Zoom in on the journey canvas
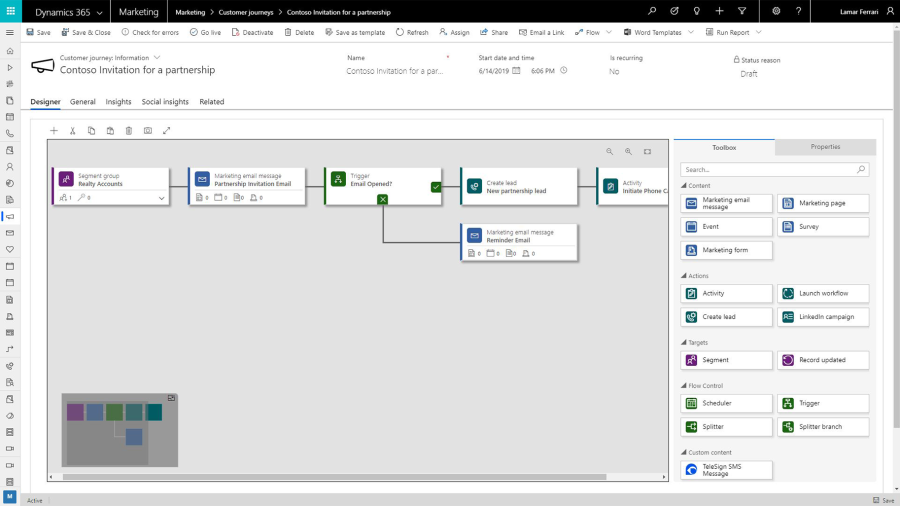The image size is (900, 506). pyautogui.click(x=629, y=151)
